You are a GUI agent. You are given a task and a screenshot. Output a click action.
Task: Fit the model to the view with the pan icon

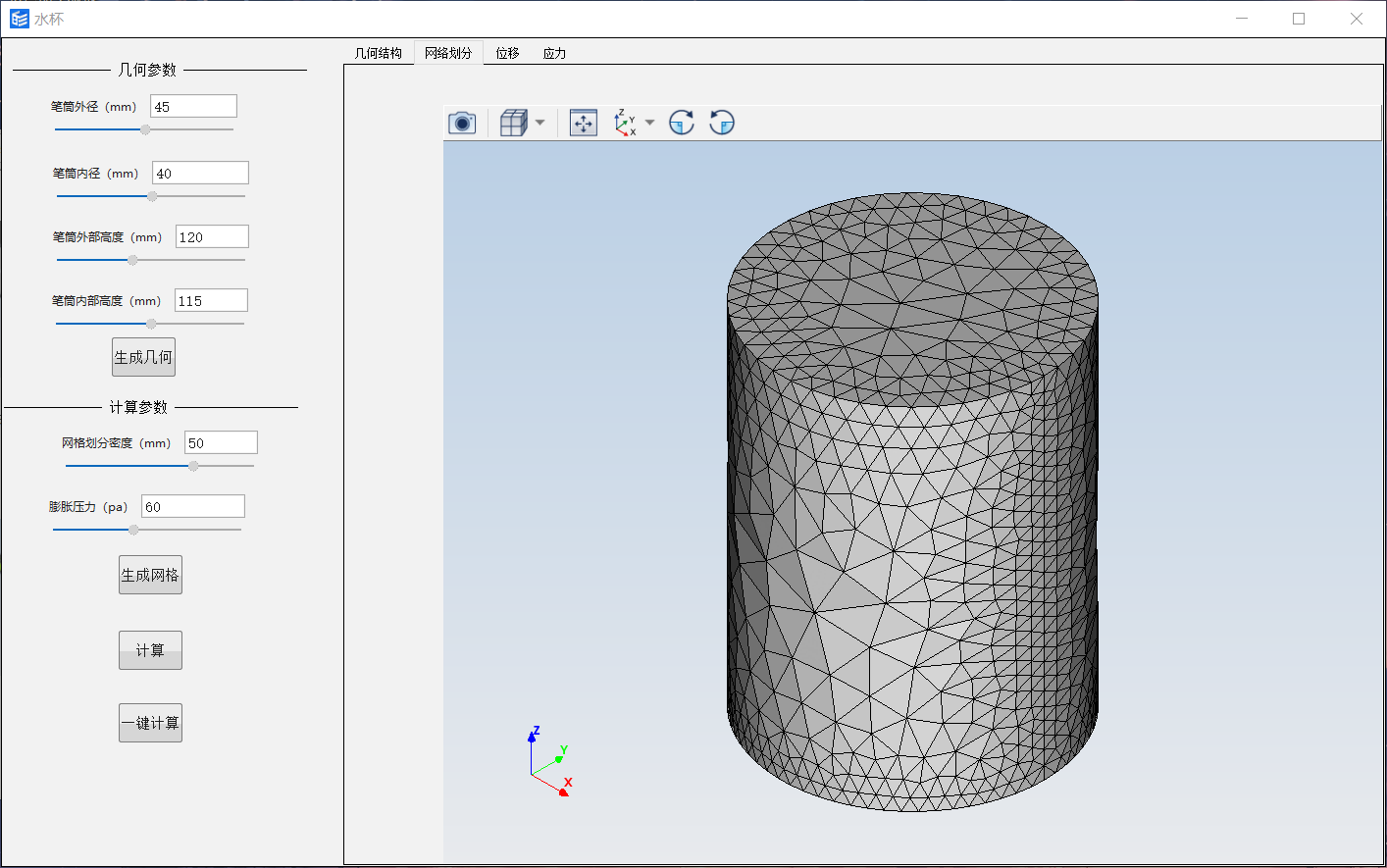[584, 123]
